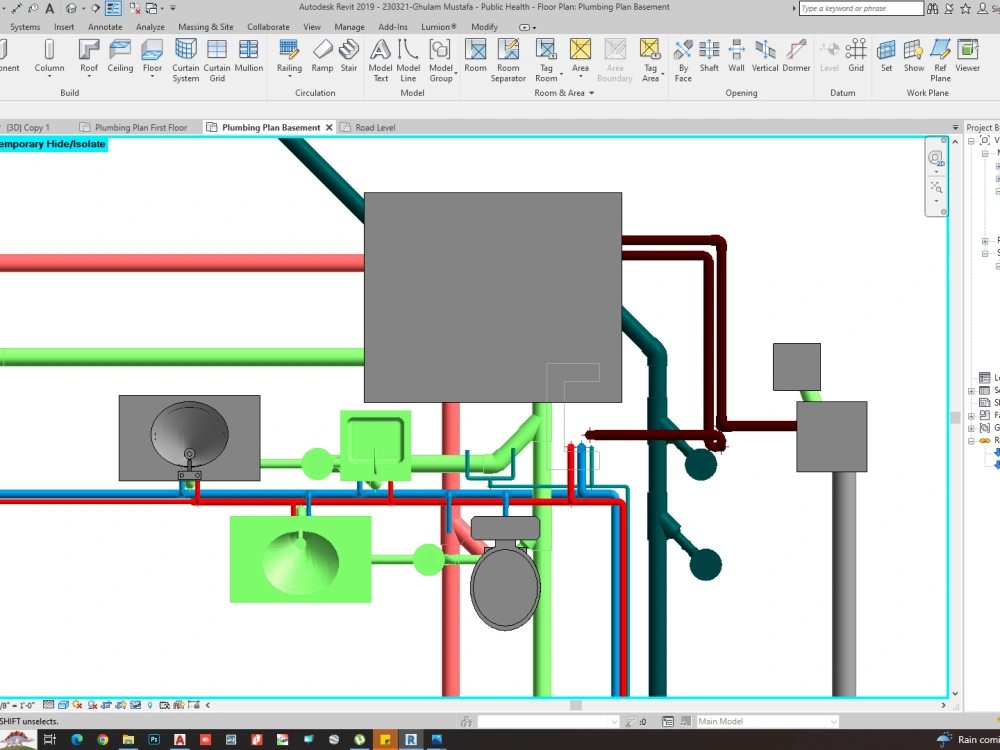
Task: Open the Collaborate ribbon tab
Action: (268, 27)
